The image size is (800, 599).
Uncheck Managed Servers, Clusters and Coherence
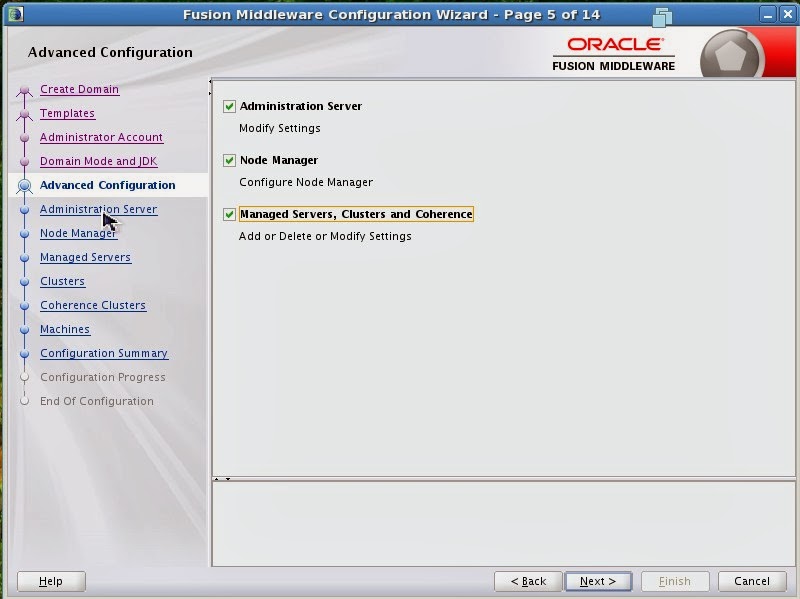pos(229,214)
